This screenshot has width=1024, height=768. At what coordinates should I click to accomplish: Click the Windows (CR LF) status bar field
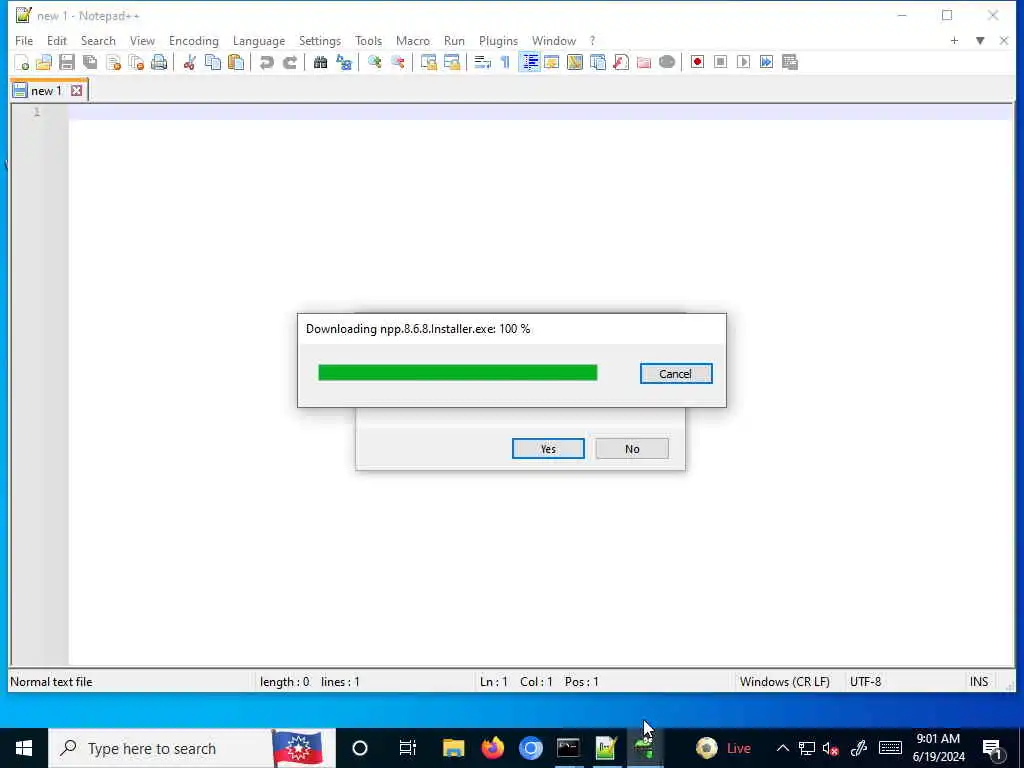click(x=784, y=682)
